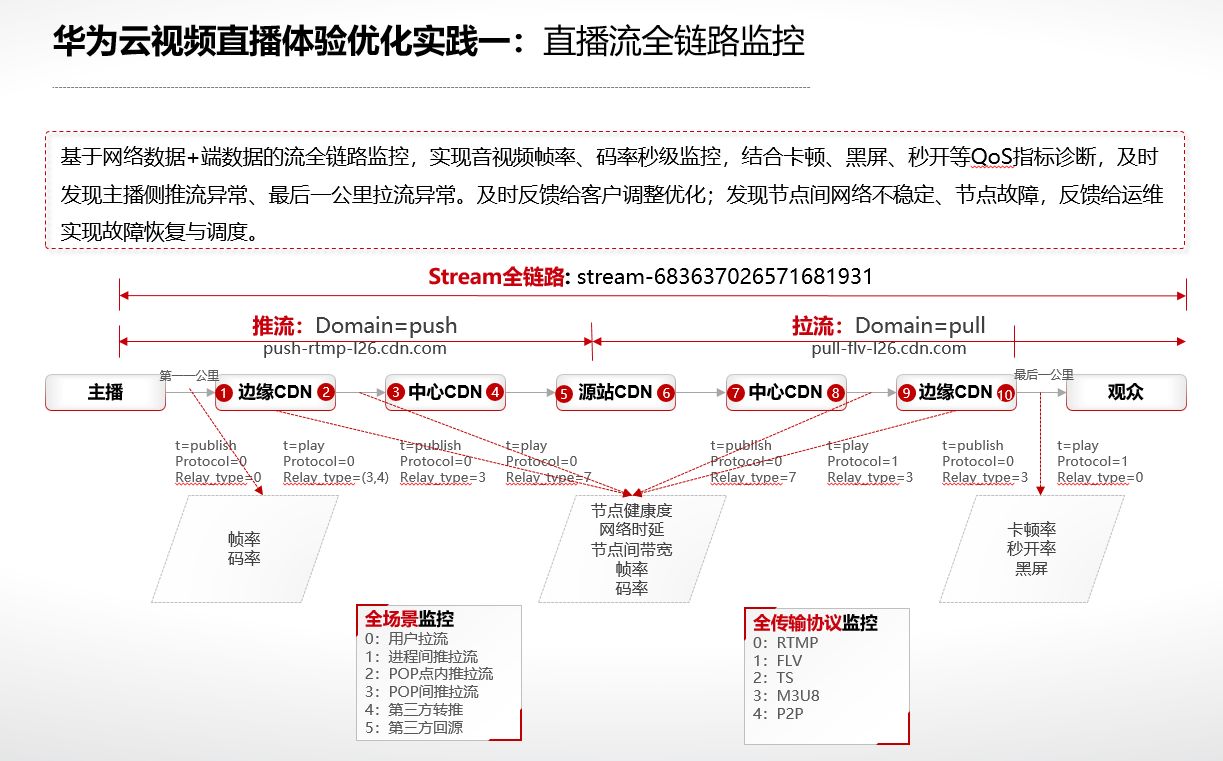This screenshot has height=761, width=1223.
Task: Select the 最后一公里 label
Action: [1044, 375]
